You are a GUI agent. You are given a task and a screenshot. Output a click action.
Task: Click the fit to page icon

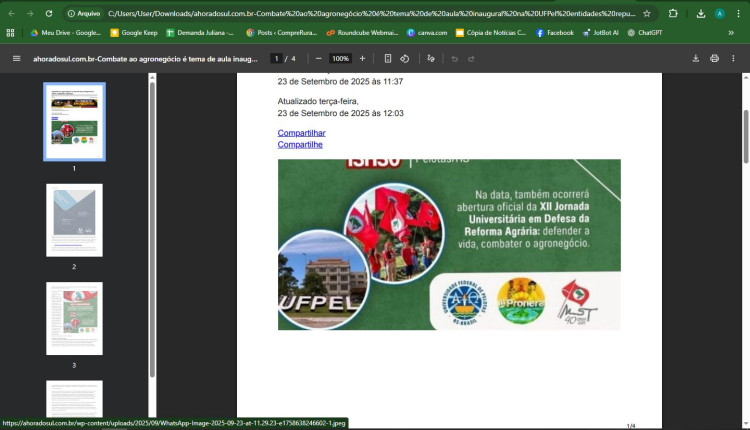point(388,59)
